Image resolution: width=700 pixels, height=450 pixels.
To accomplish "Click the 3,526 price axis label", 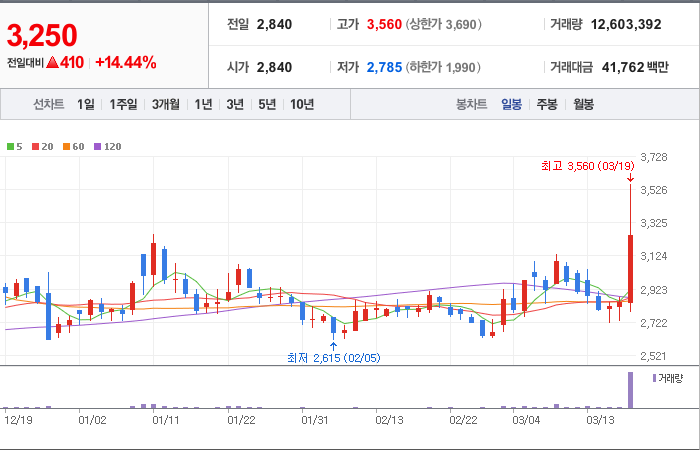I will tap(654, 190).
